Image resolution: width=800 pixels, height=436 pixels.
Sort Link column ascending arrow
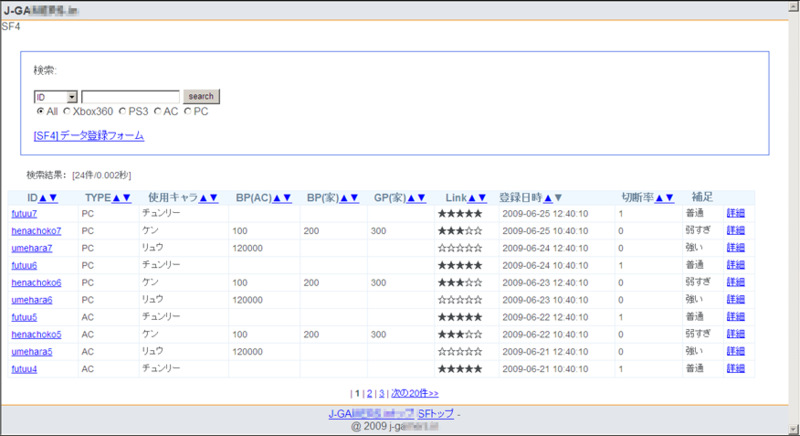pyautogui.click(x=472, y=198)
